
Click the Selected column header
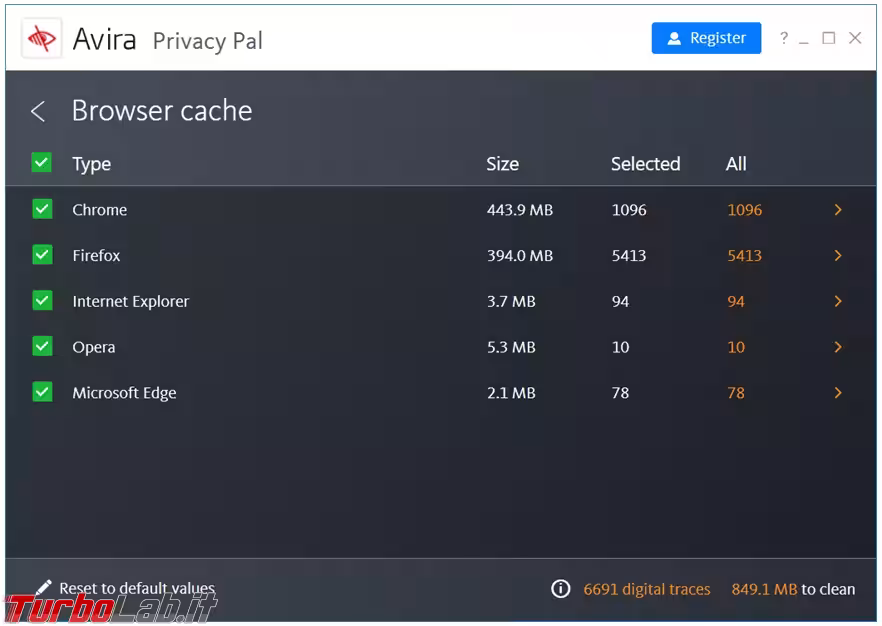coord(645,164)
